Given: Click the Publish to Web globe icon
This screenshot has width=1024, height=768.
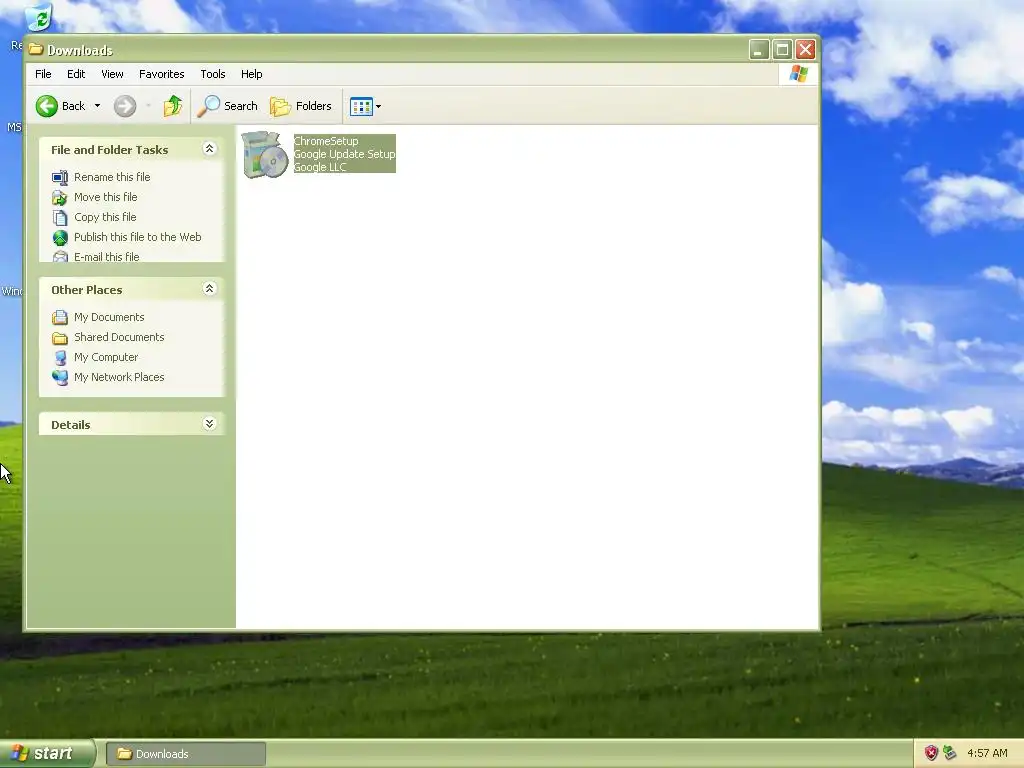Looking at the screenshot, I should (60, 238).
